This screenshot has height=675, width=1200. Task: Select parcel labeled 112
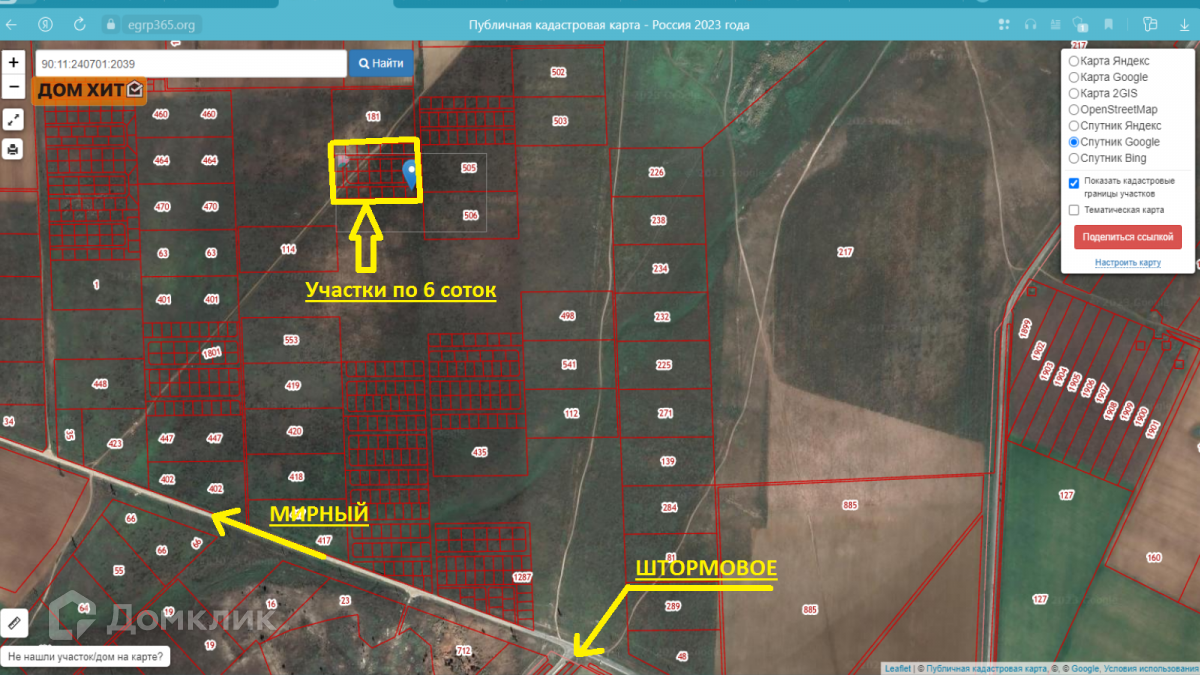click(572, 413)
